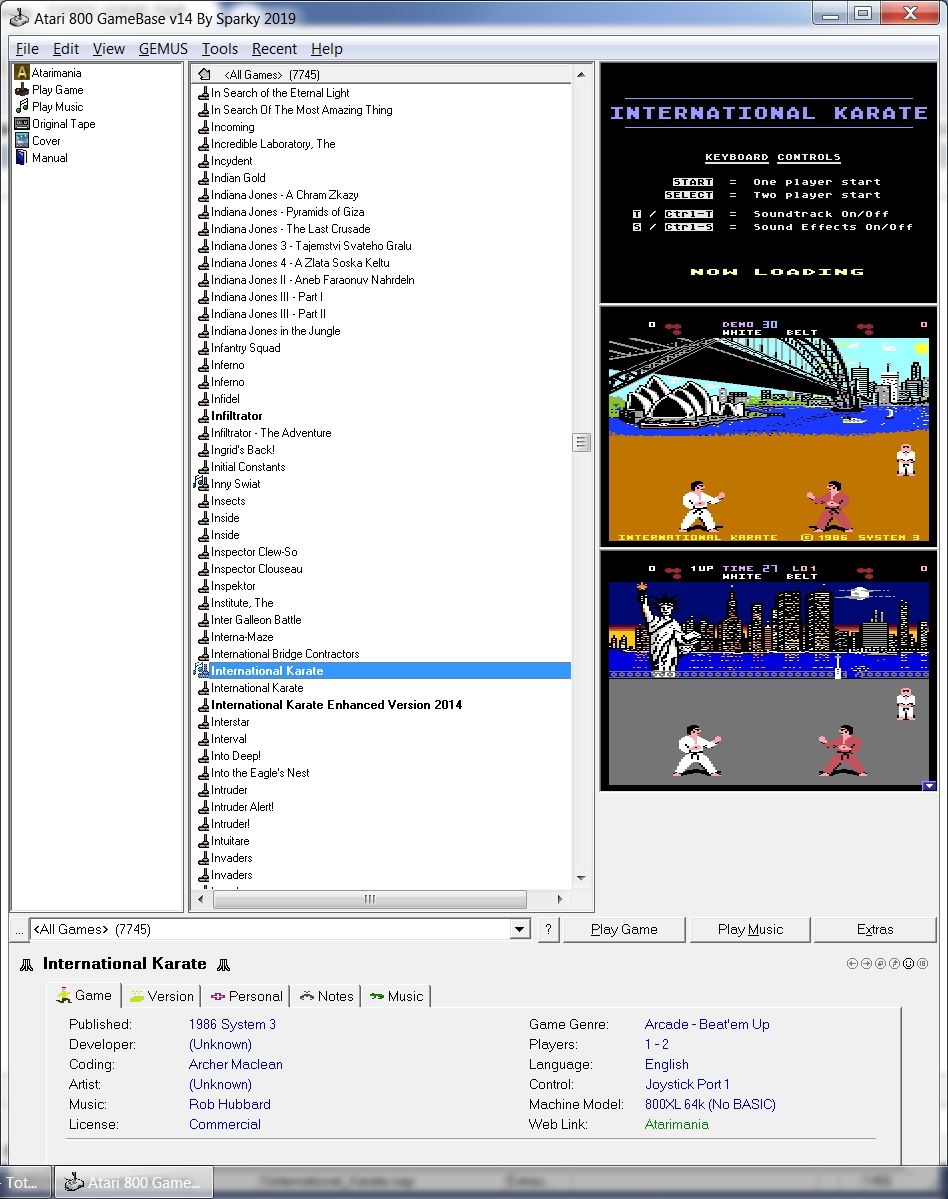Click the Atari 800 GameBase taskbar button

(134, 1182)
